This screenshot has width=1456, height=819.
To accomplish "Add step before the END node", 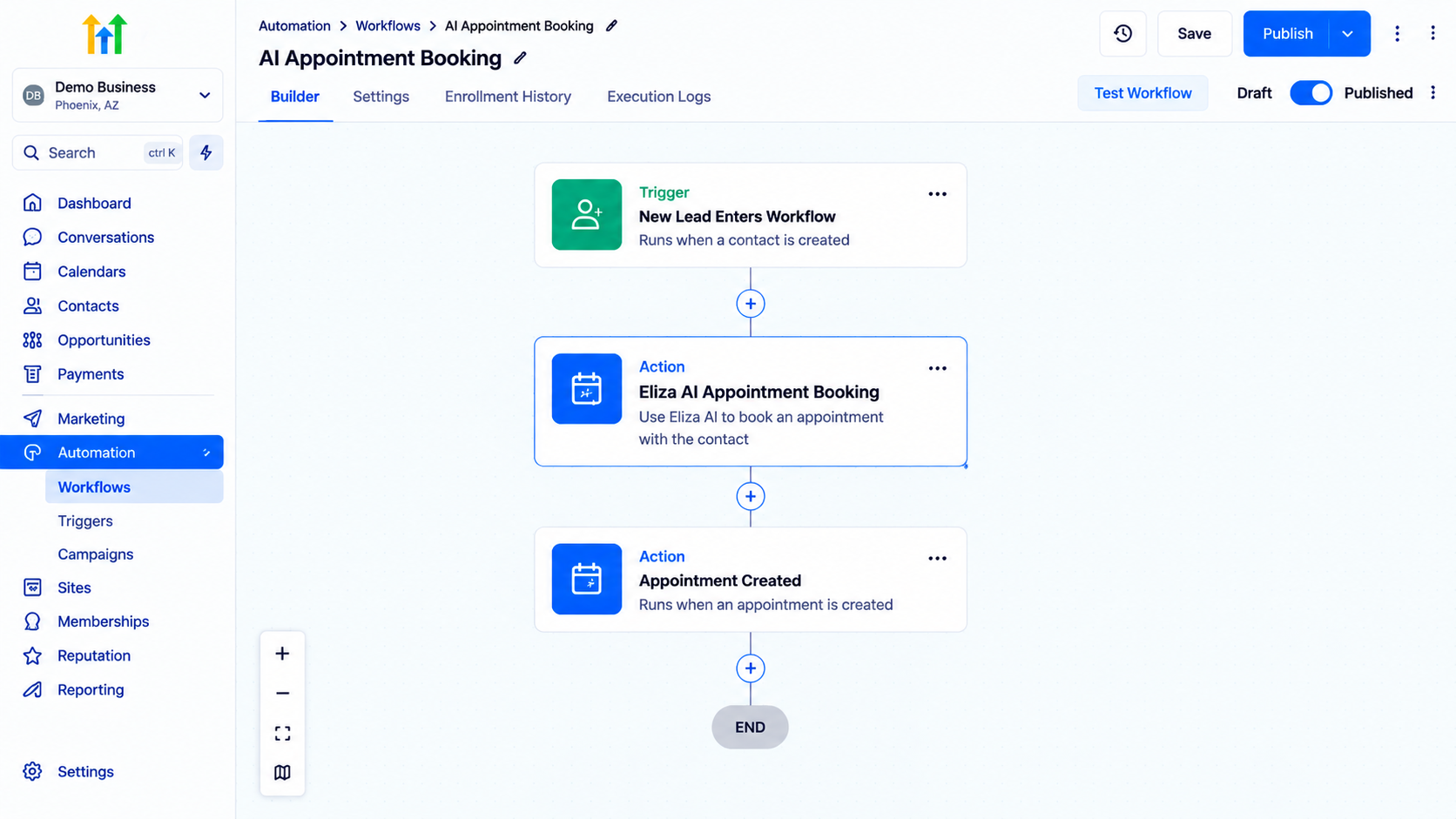I will (x=751, y=668).
